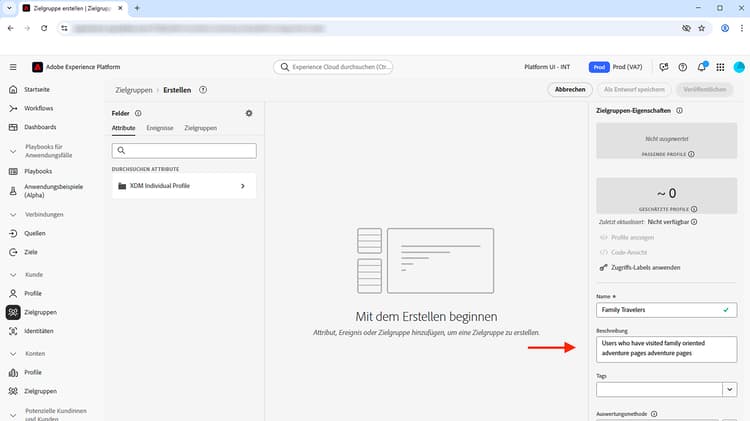Click the attribute search field
Viewport: 750px width, 421px height.
point(184,151)
